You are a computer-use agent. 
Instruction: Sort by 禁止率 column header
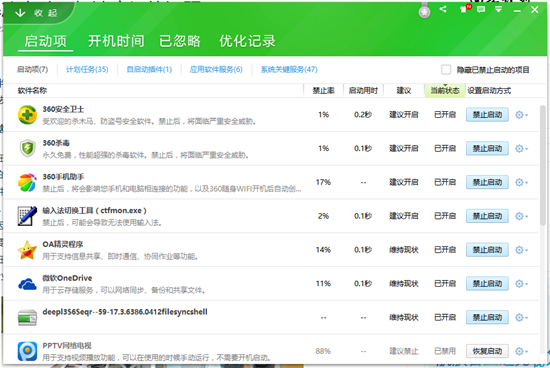point(323,91)
